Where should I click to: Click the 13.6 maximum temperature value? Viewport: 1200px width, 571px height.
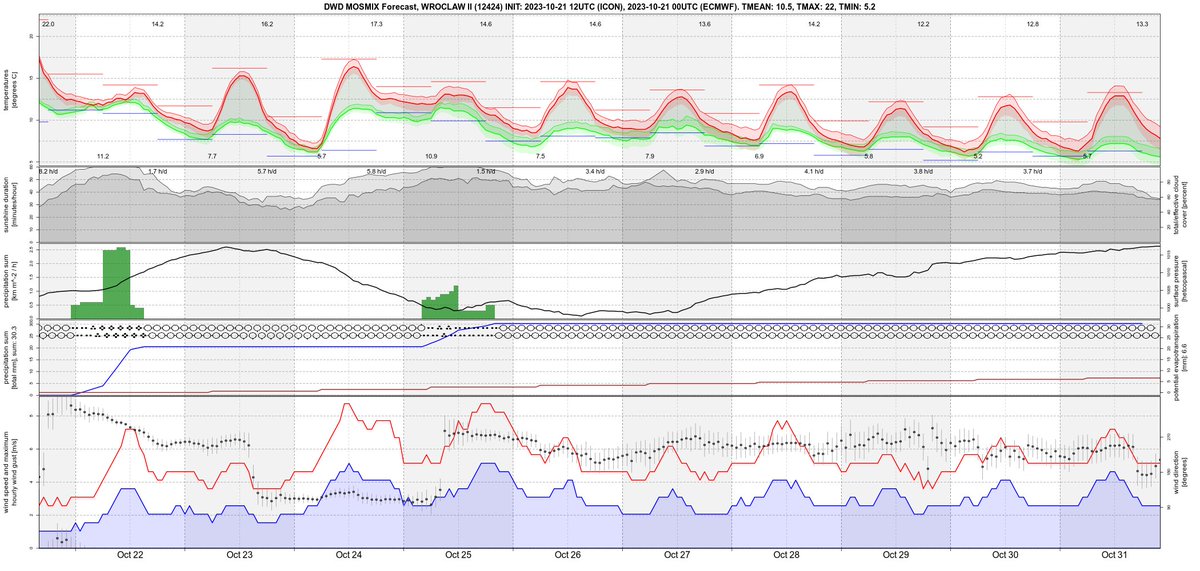point(705,23)
